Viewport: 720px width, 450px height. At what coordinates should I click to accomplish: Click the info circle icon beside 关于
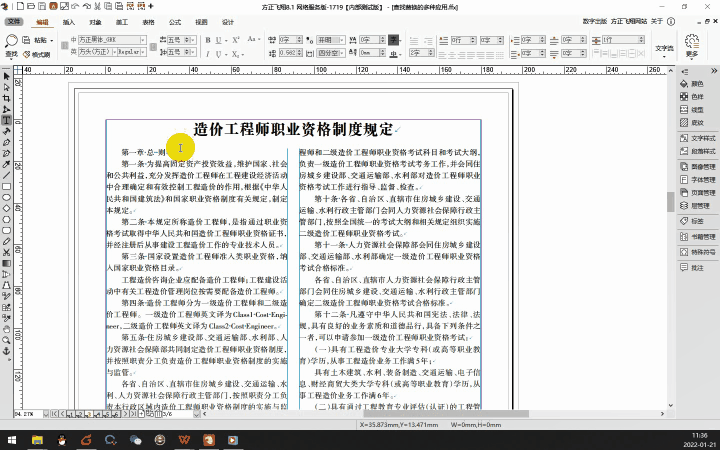(x=671, y=22)
